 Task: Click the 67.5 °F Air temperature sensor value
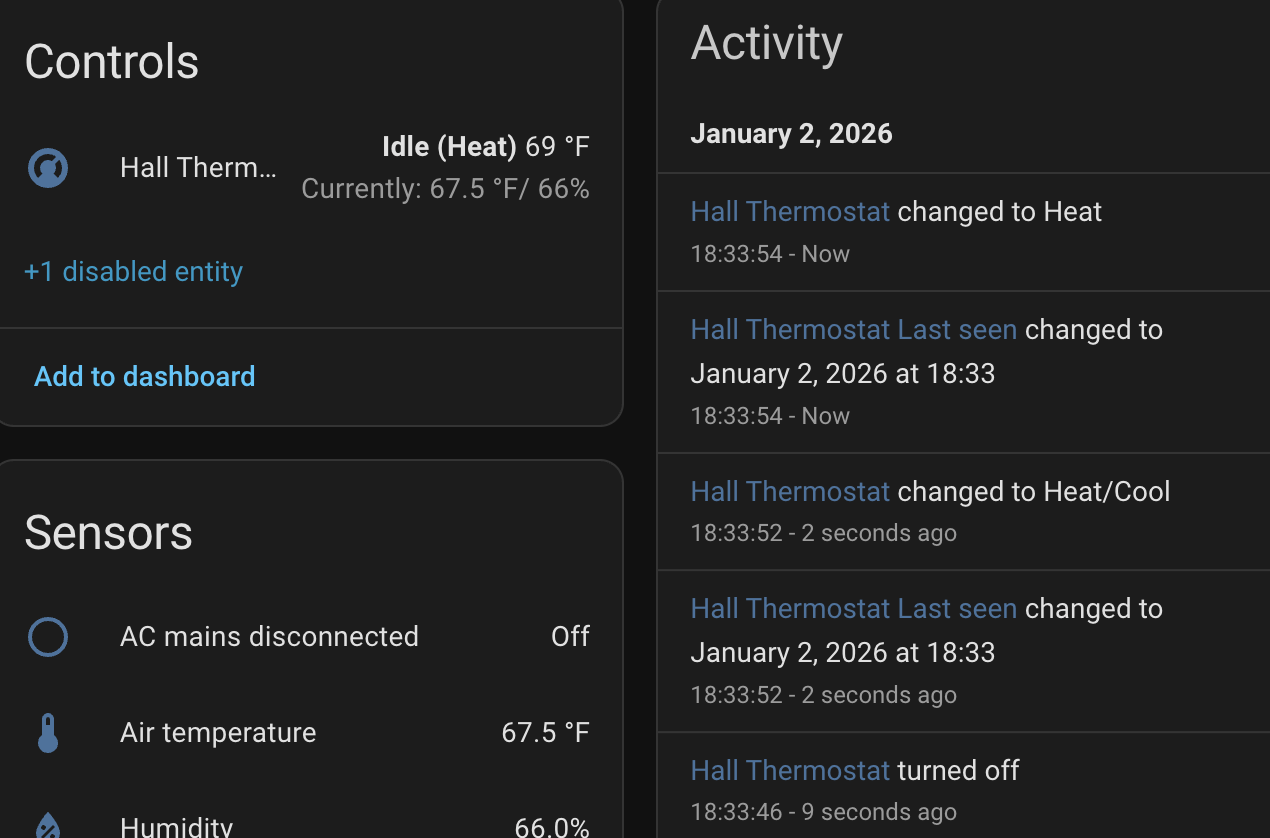click(545, 733)
